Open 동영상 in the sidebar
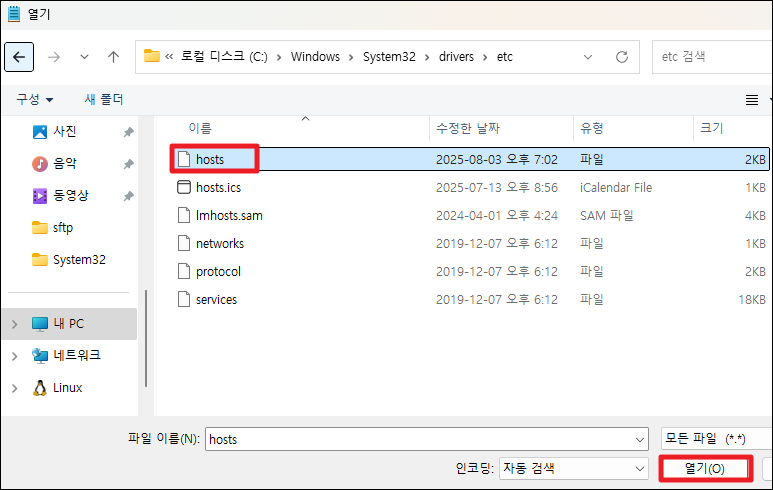Image resolution: width=773 pixels, height=490 pixels. (60, 196)
